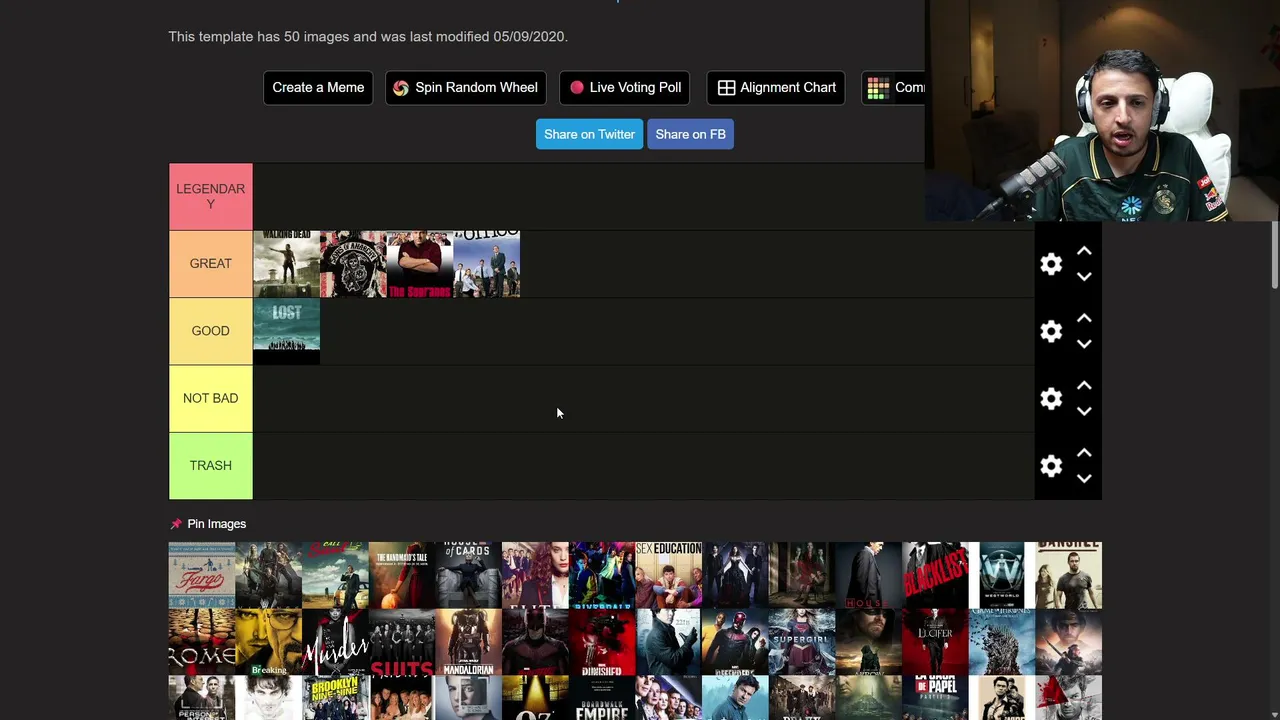The image size is (1280, 720).
Task: Share tier list on FB
Action: tap(691, 134)
